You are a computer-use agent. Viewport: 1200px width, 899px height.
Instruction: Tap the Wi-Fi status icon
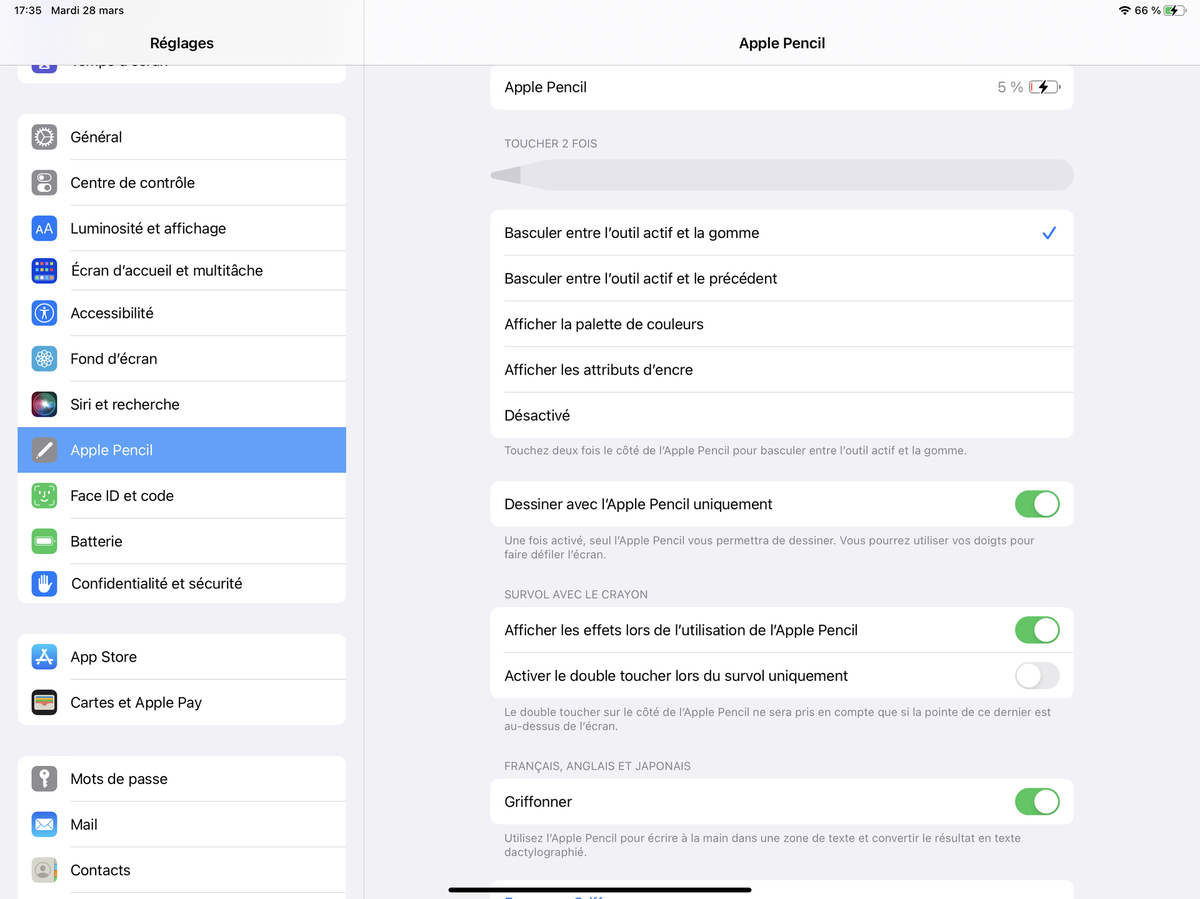coord(1124,10)
